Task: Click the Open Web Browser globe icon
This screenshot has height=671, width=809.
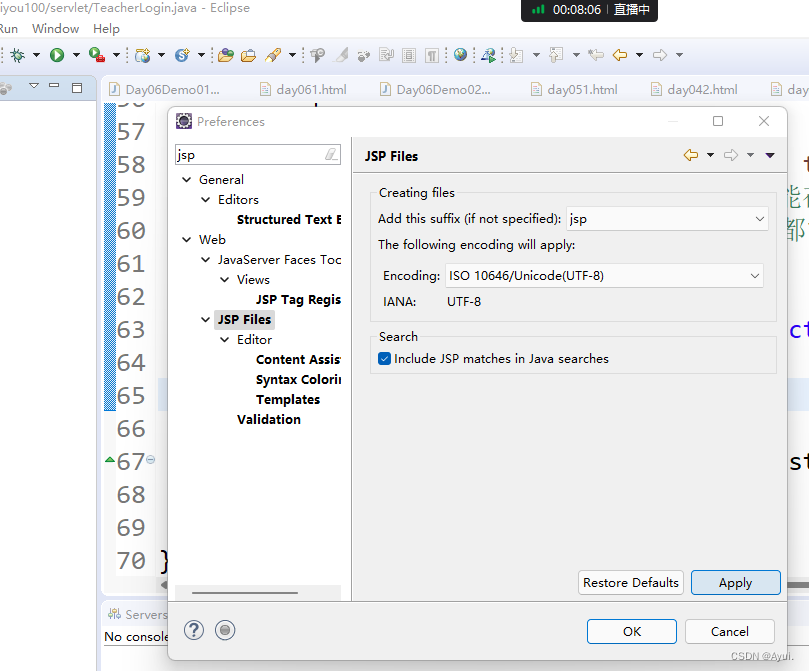Action: click(x=460, y=55)
